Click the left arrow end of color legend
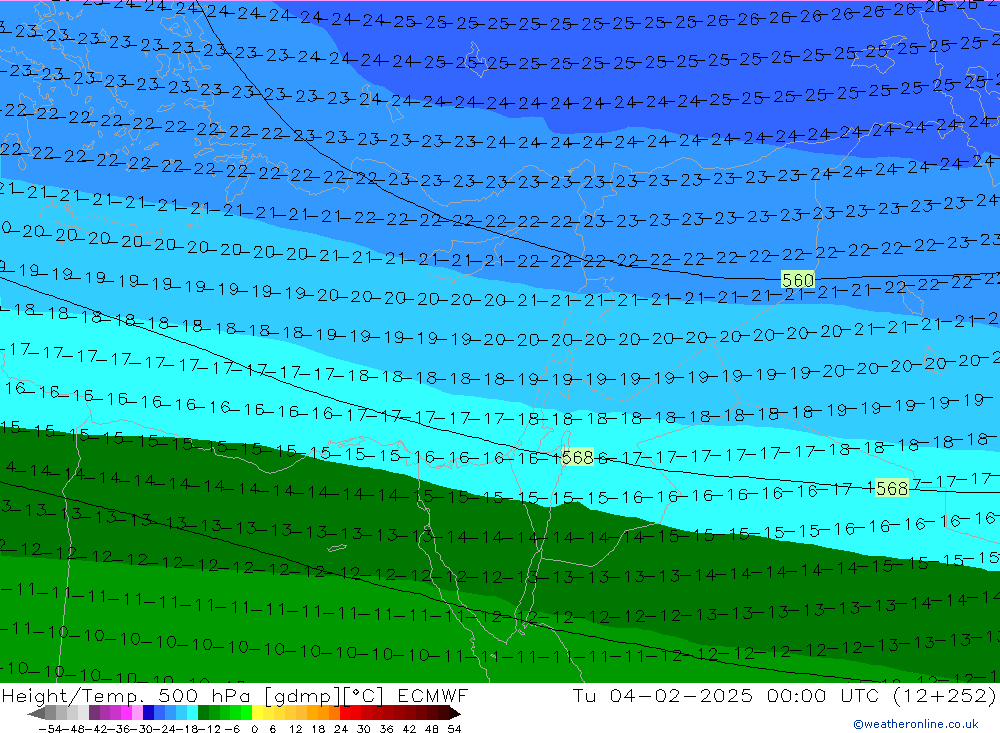Viewport: 1000px width, 733px height. pyautogui.click(x=36, y=714)
